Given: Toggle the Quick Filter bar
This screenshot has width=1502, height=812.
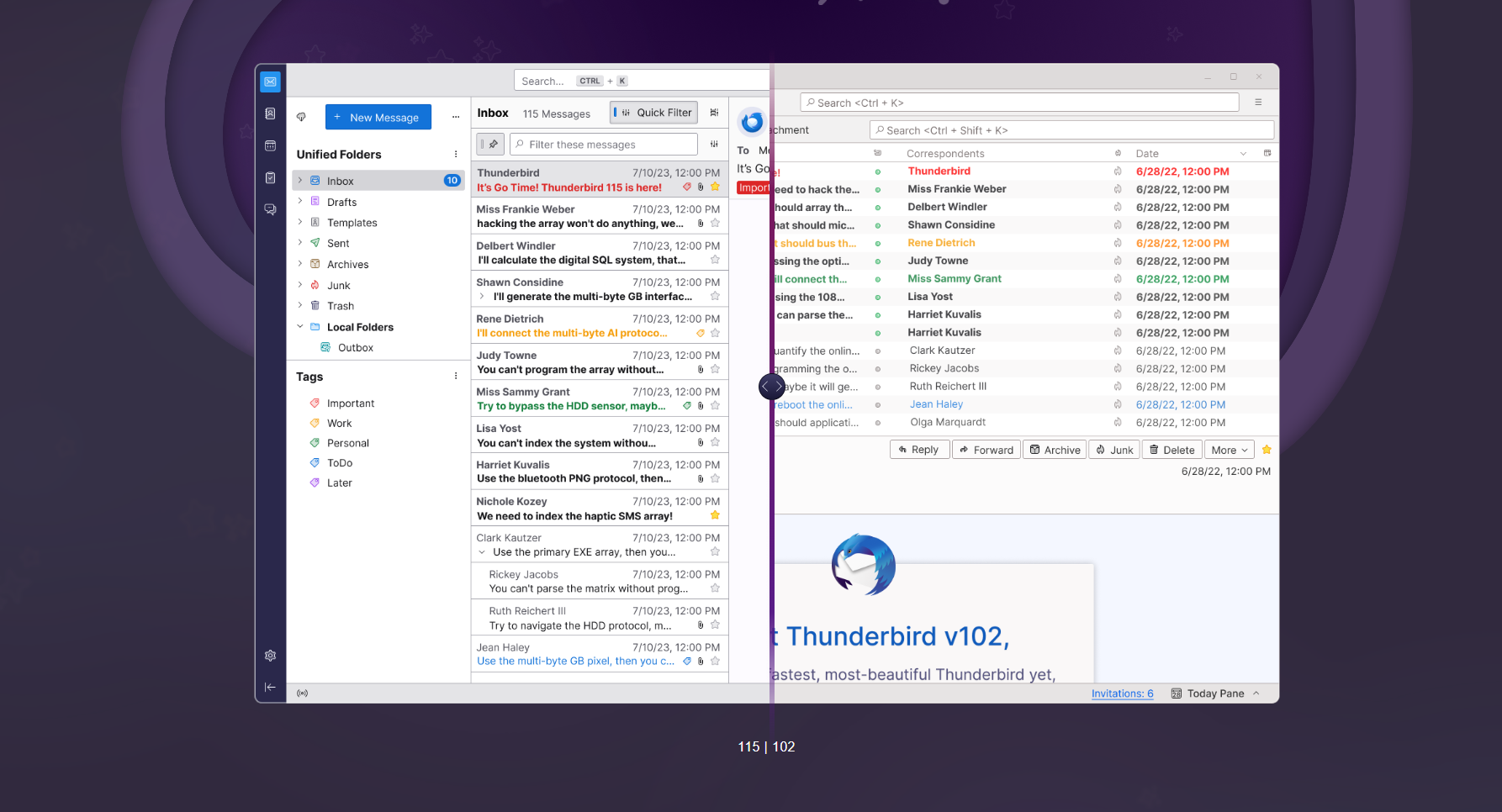Looking at the screenshot, I should pos(653,112).
